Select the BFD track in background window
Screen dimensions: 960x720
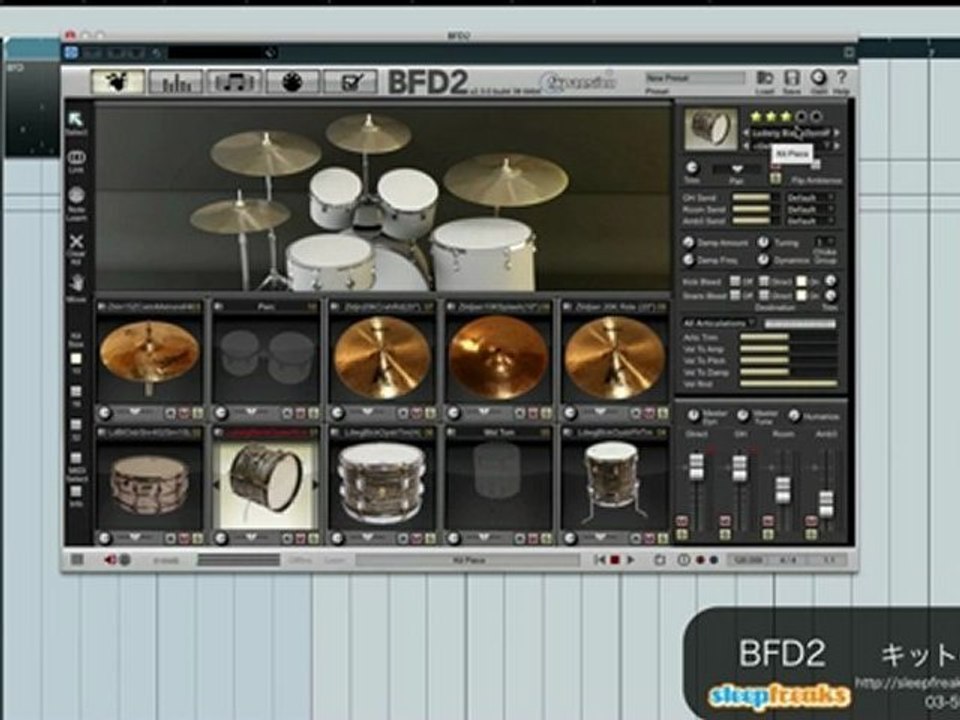(x=33, y=98)
